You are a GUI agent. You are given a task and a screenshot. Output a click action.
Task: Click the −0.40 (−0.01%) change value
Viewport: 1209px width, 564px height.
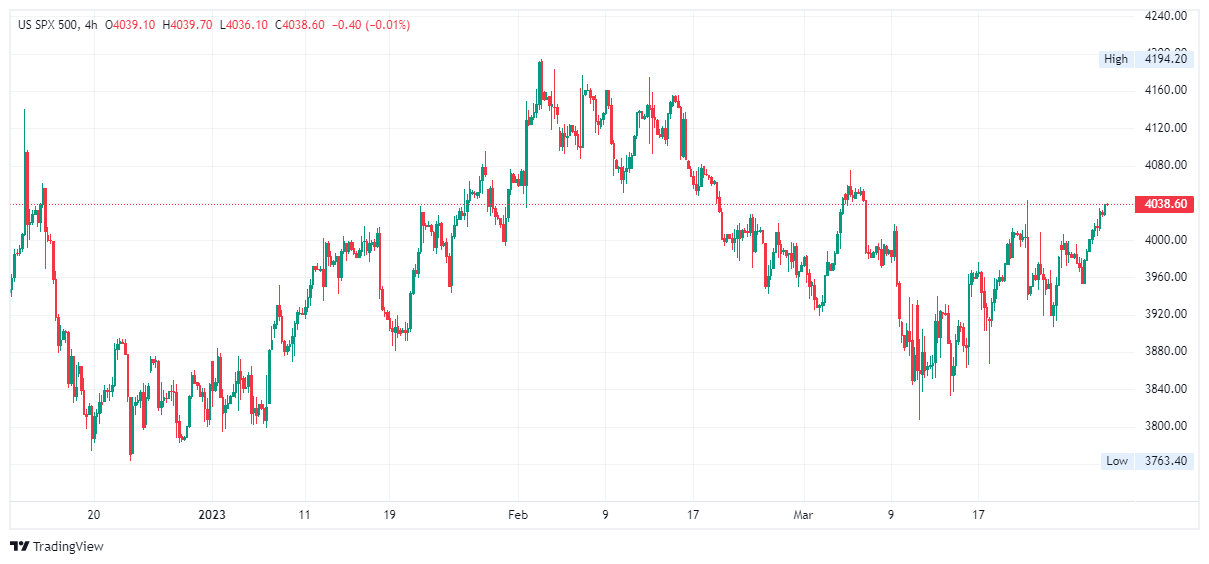[x=370, y=25]
